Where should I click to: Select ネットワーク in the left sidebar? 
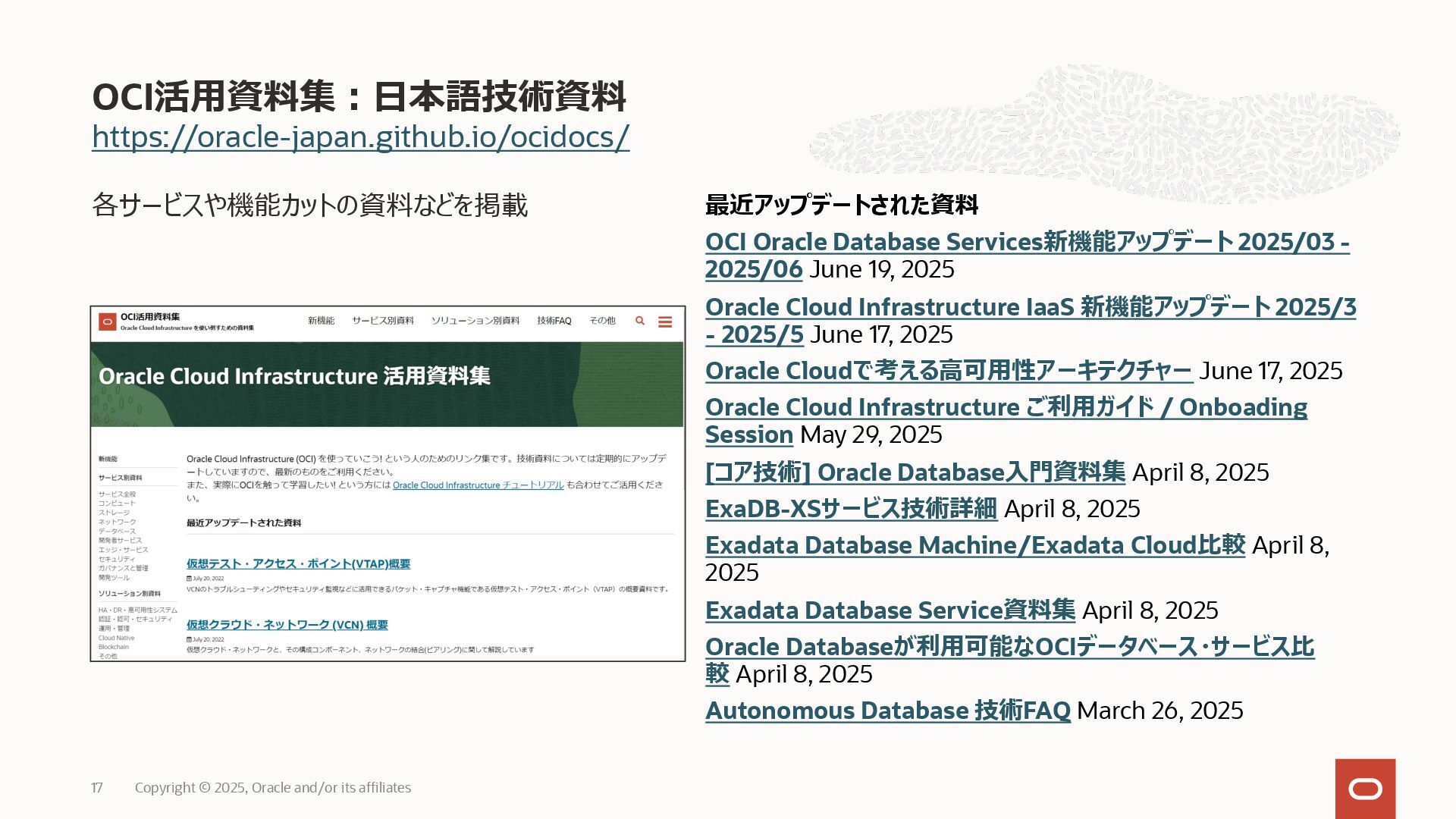(117, 522)
